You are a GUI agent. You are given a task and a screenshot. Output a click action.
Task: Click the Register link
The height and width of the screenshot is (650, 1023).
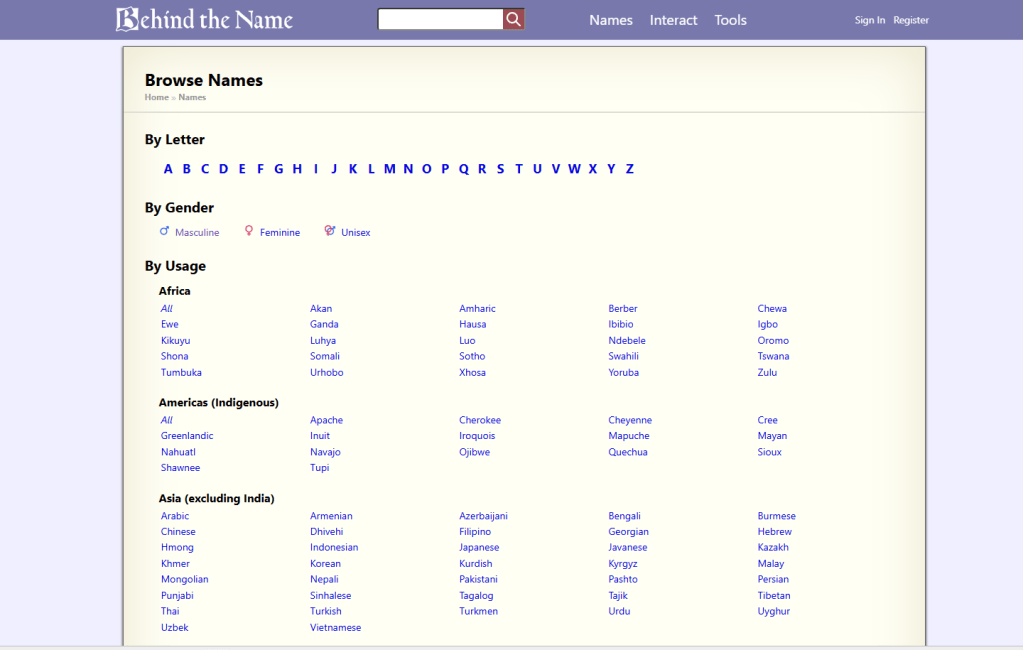click(x=910, y=20)
